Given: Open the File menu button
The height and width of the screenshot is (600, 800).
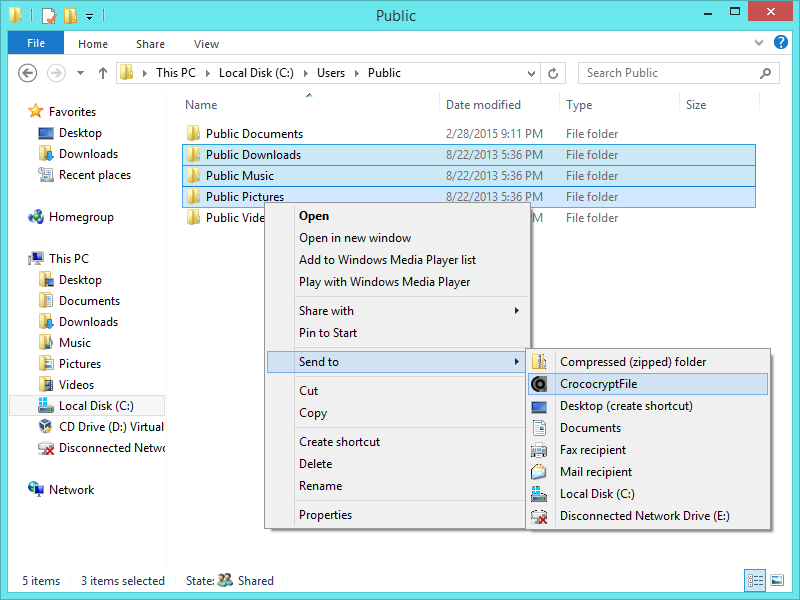Looking at the screenshot, I should click(x=36, y=44).
